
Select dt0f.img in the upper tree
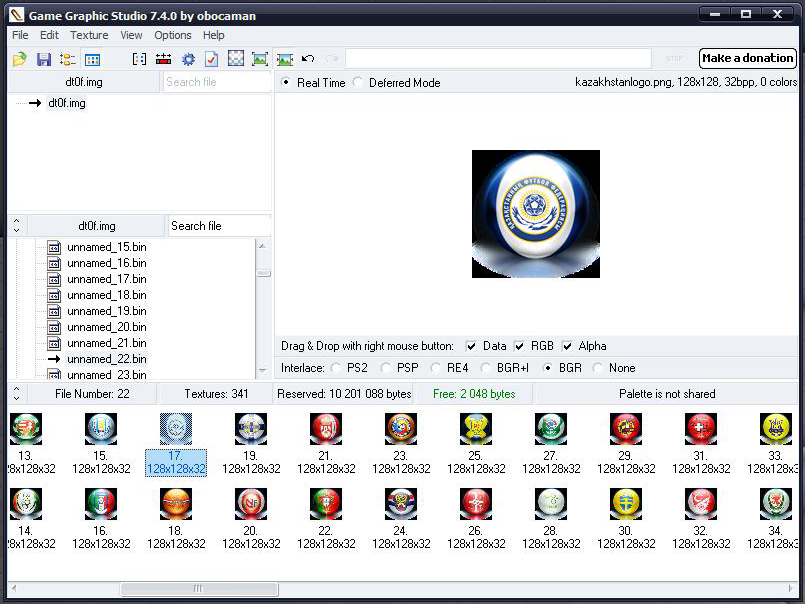(x=67, y=103)
